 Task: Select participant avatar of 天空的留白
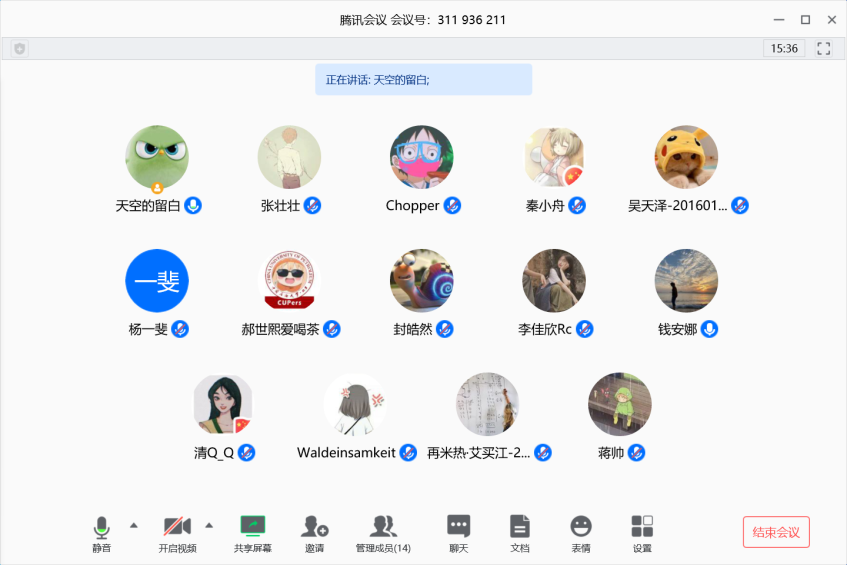(x=157, y=157)
